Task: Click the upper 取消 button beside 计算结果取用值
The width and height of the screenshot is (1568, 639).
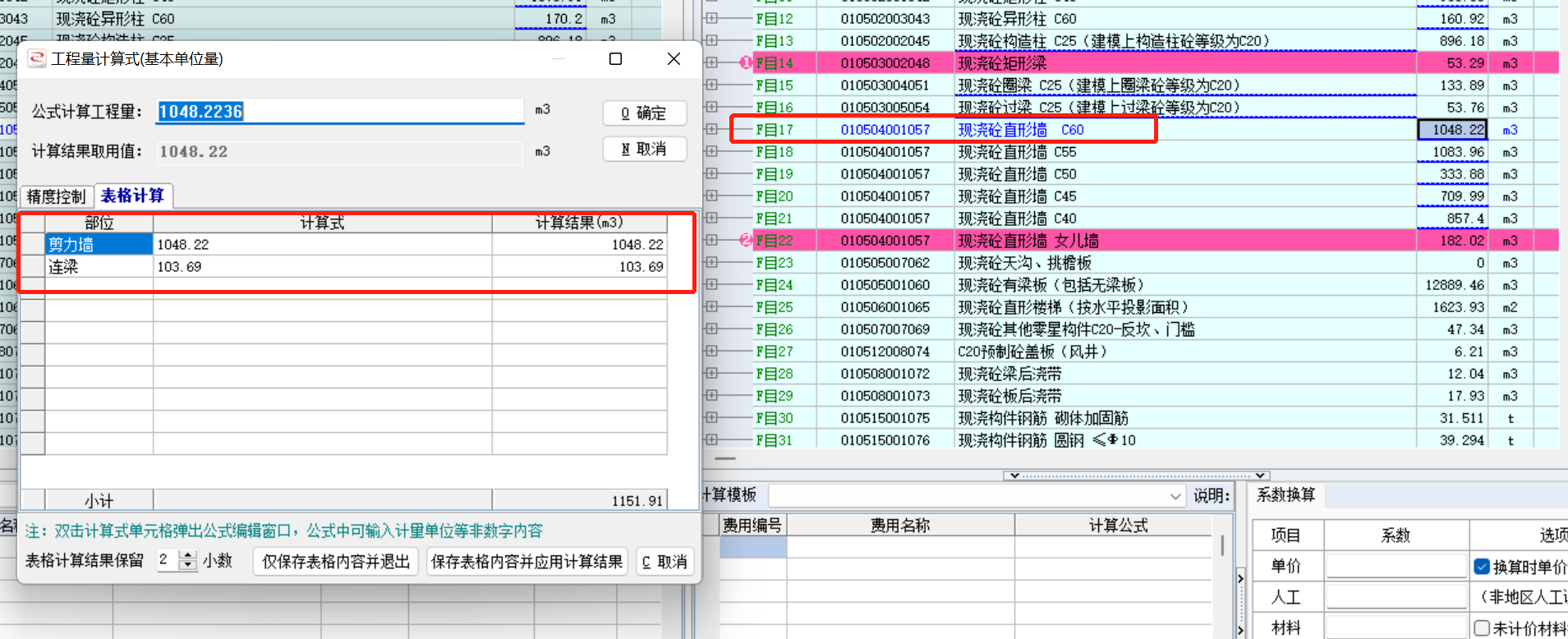Action: tap(644, 149)
